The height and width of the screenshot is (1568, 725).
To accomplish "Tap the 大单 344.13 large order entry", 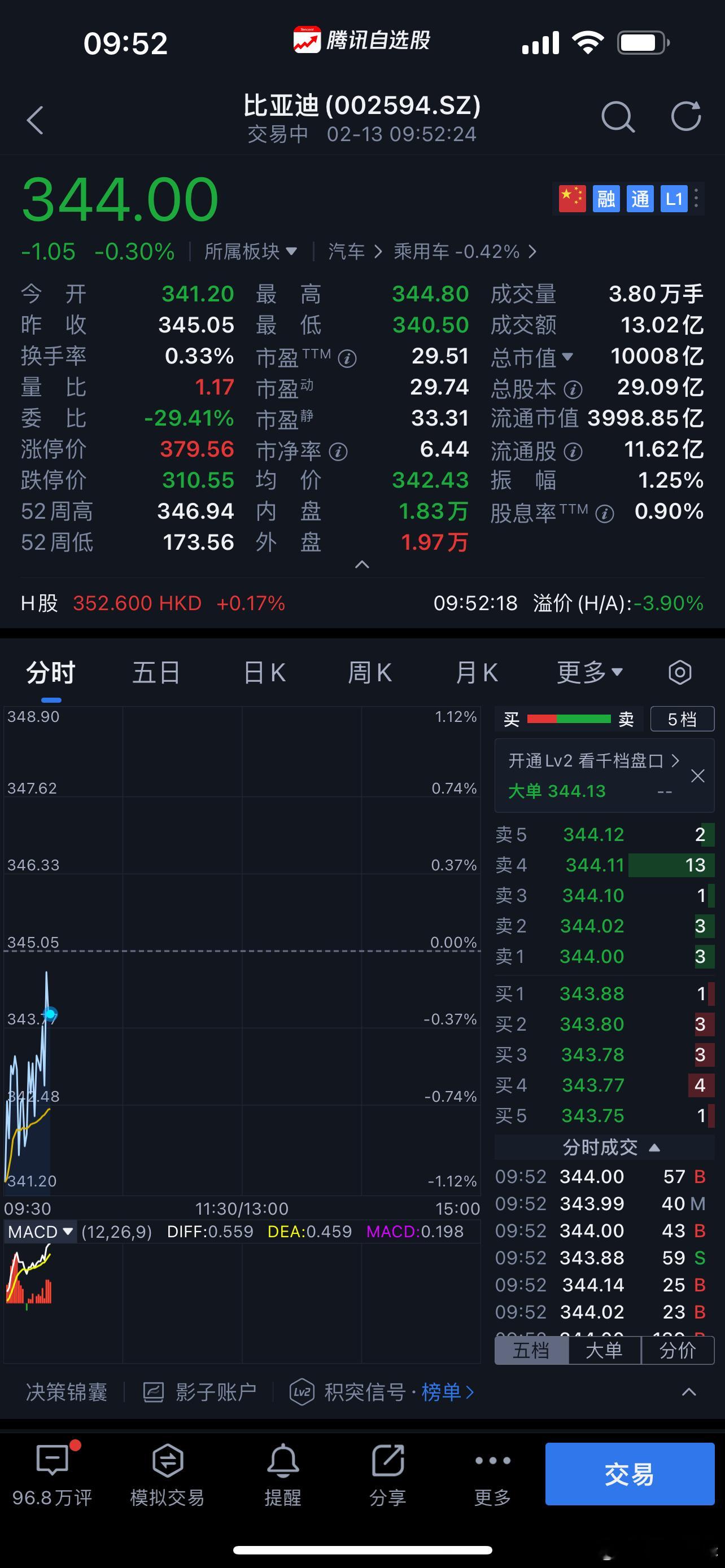I will 556,791.
